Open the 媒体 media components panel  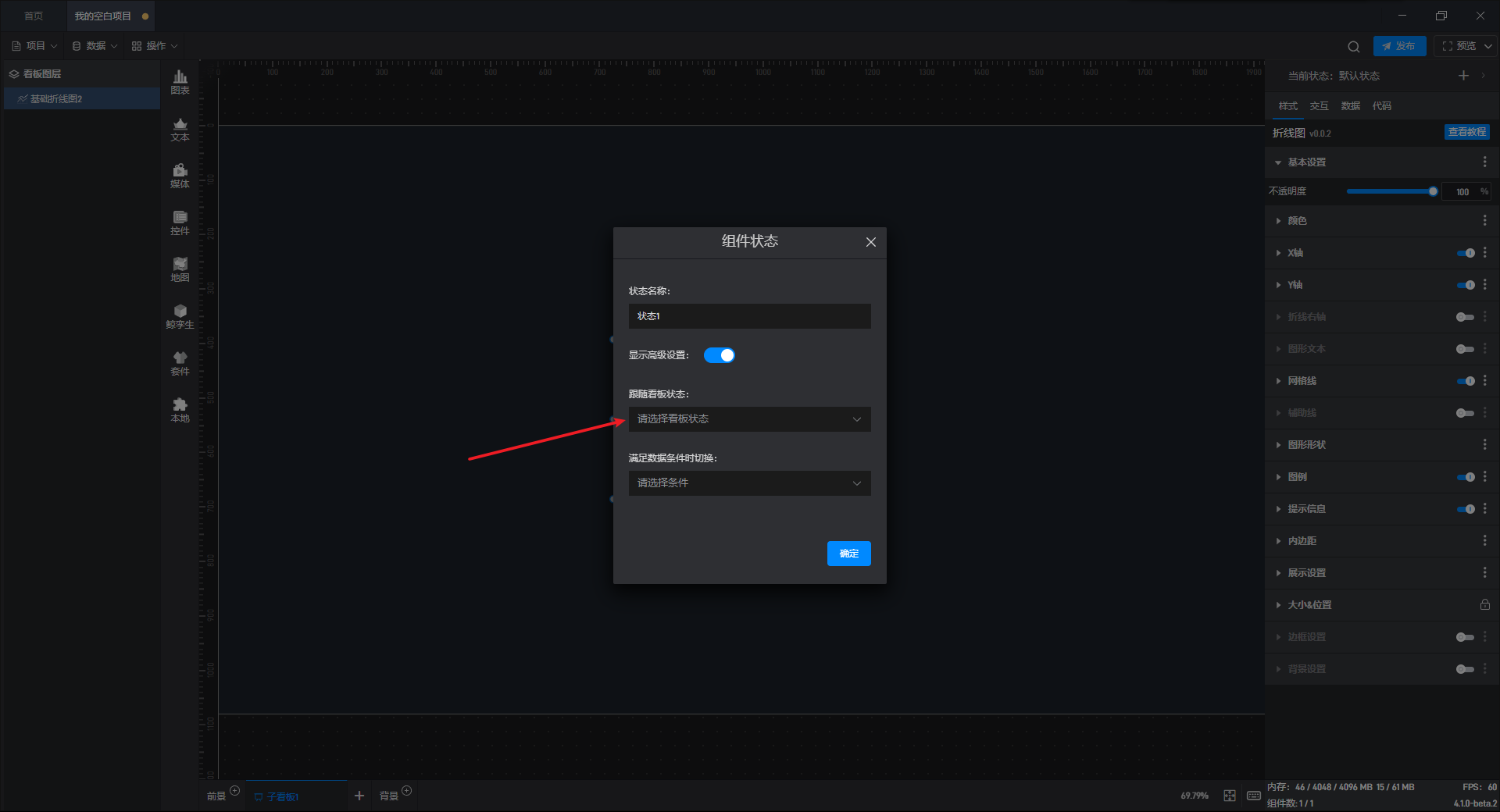180,176
